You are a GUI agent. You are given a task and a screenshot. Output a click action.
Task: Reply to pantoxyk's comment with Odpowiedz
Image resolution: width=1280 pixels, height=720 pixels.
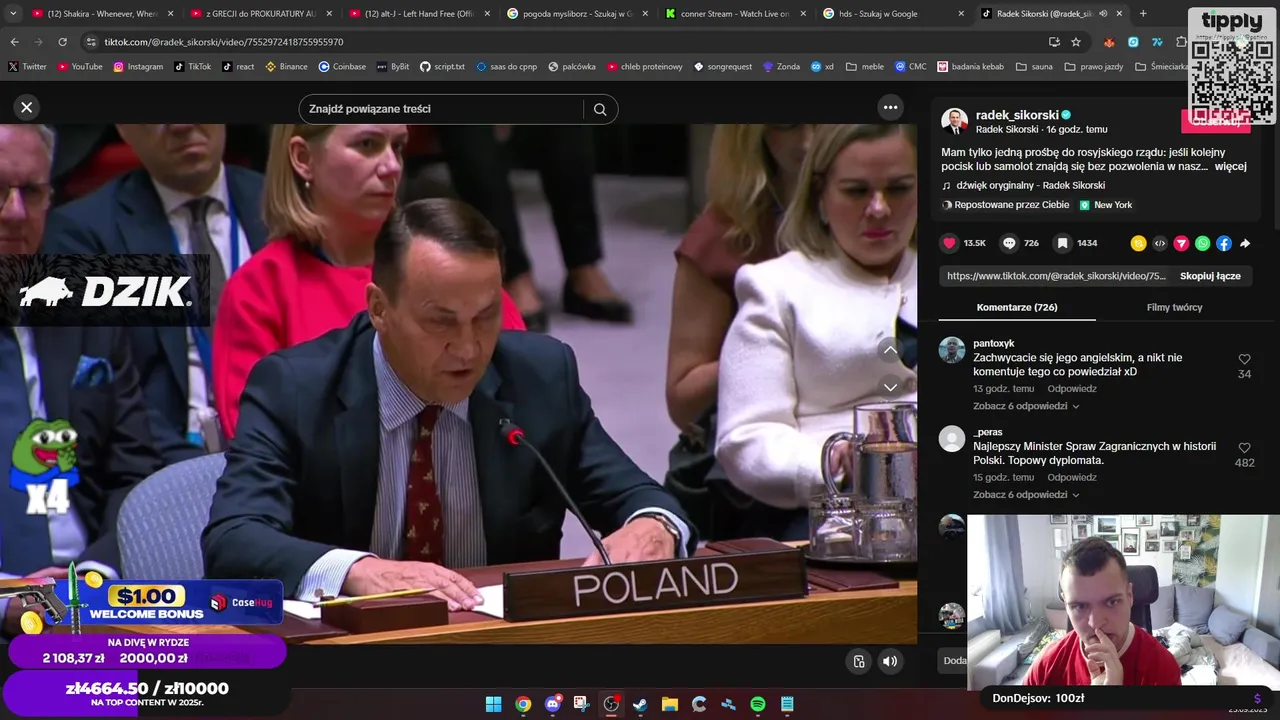1072,389
